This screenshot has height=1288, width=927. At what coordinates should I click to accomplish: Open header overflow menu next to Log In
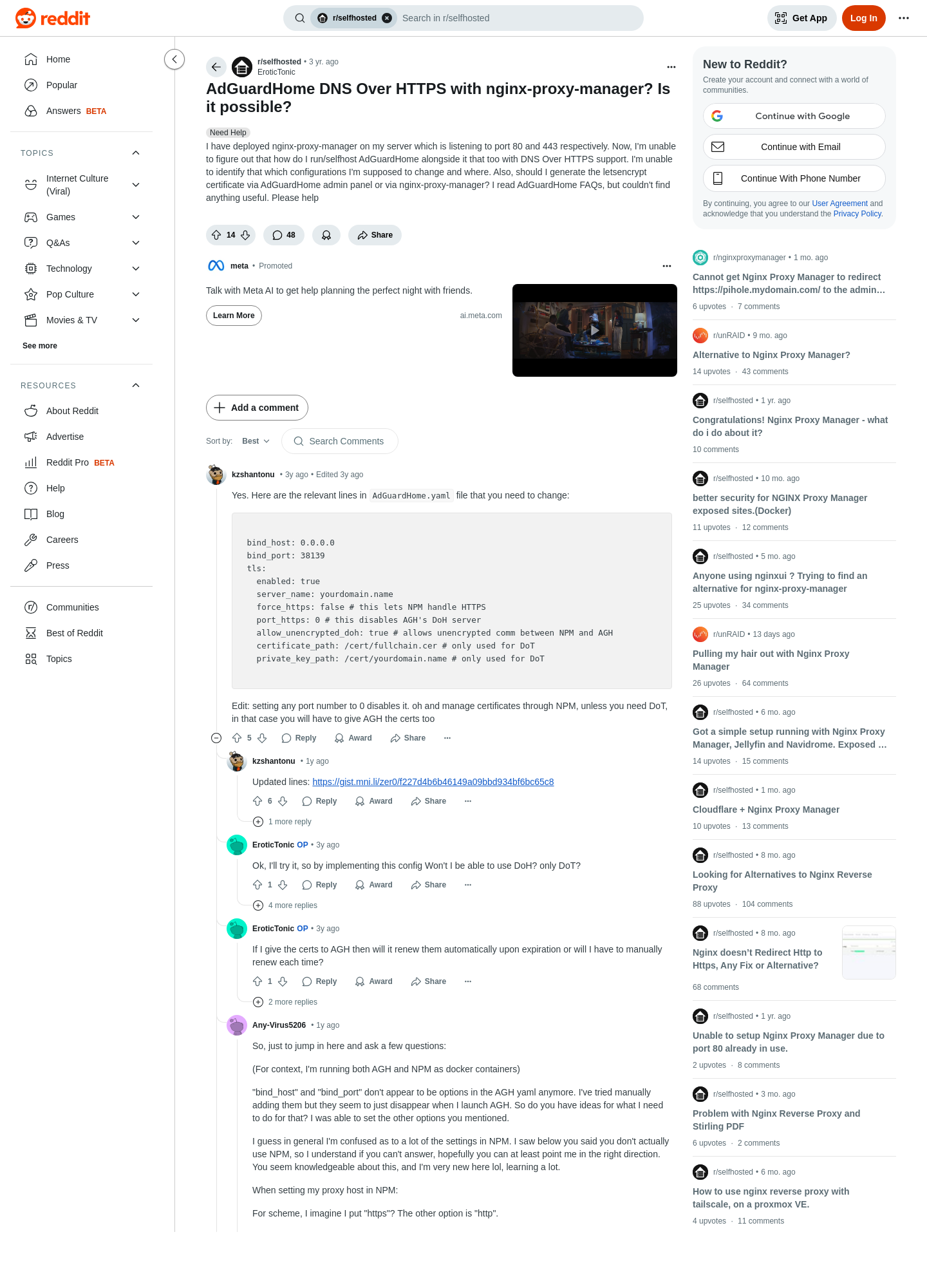pyautogui.click(x=904, y=18)
